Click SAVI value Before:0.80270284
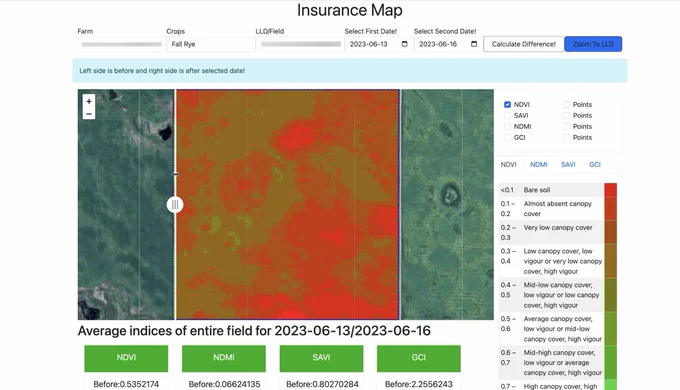680x390 pixels. point(322,384)
